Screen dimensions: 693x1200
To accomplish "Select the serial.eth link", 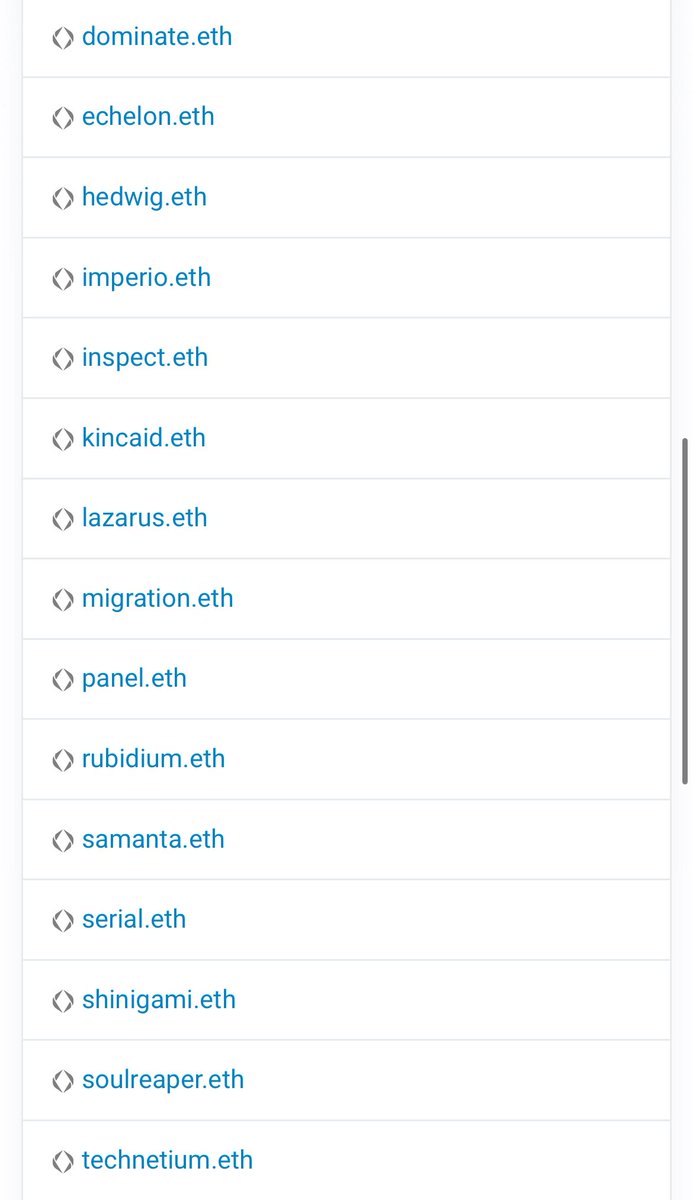I will point(134,919).
